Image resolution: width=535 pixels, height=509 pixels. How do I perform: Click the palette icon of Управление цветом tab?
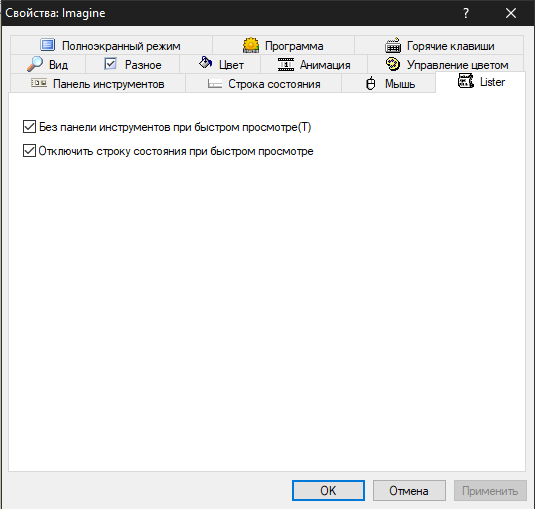point(393,64)
